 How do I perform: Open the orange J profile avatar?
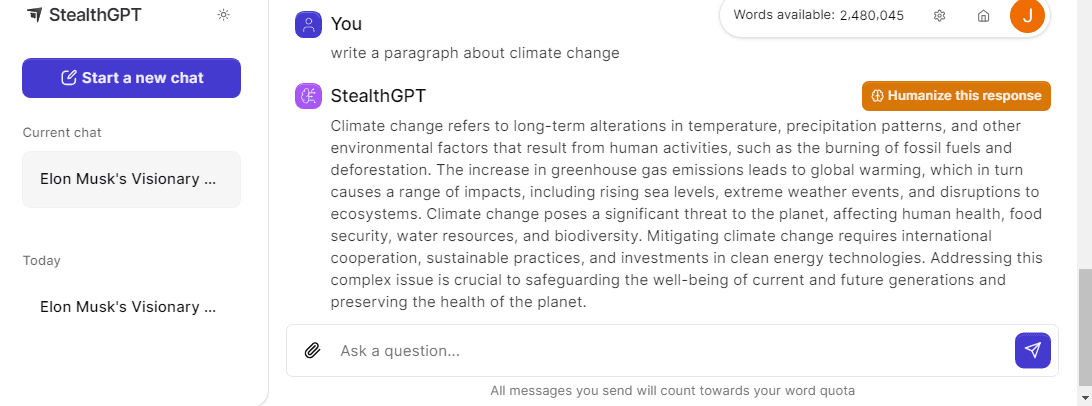[x=1027, y=15]
